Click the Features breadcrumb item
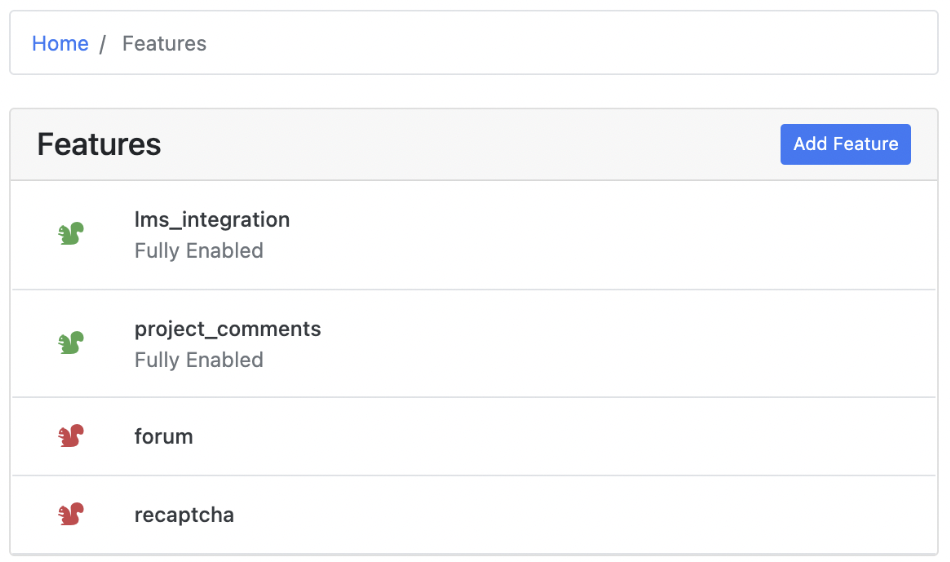The image size is (950, 562). tap(164, 44)
